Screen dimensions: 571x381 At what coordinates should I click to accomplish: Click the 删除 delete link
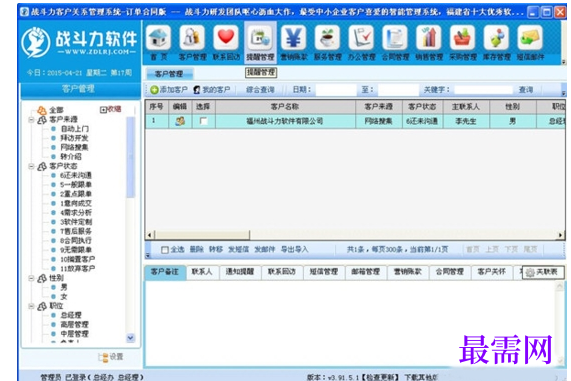(197, 250)
